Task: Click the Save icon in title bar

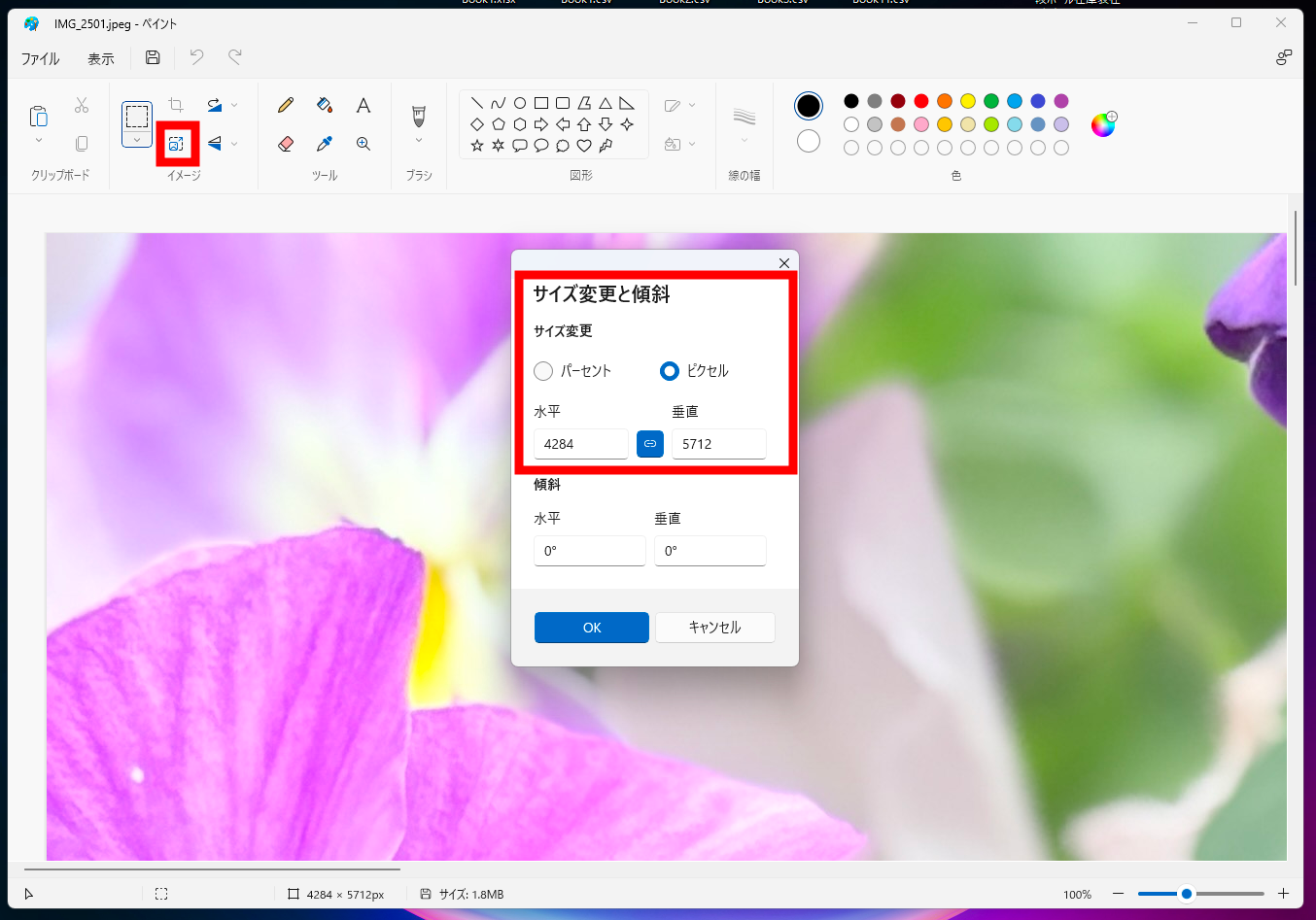Action: click(153, 58)
